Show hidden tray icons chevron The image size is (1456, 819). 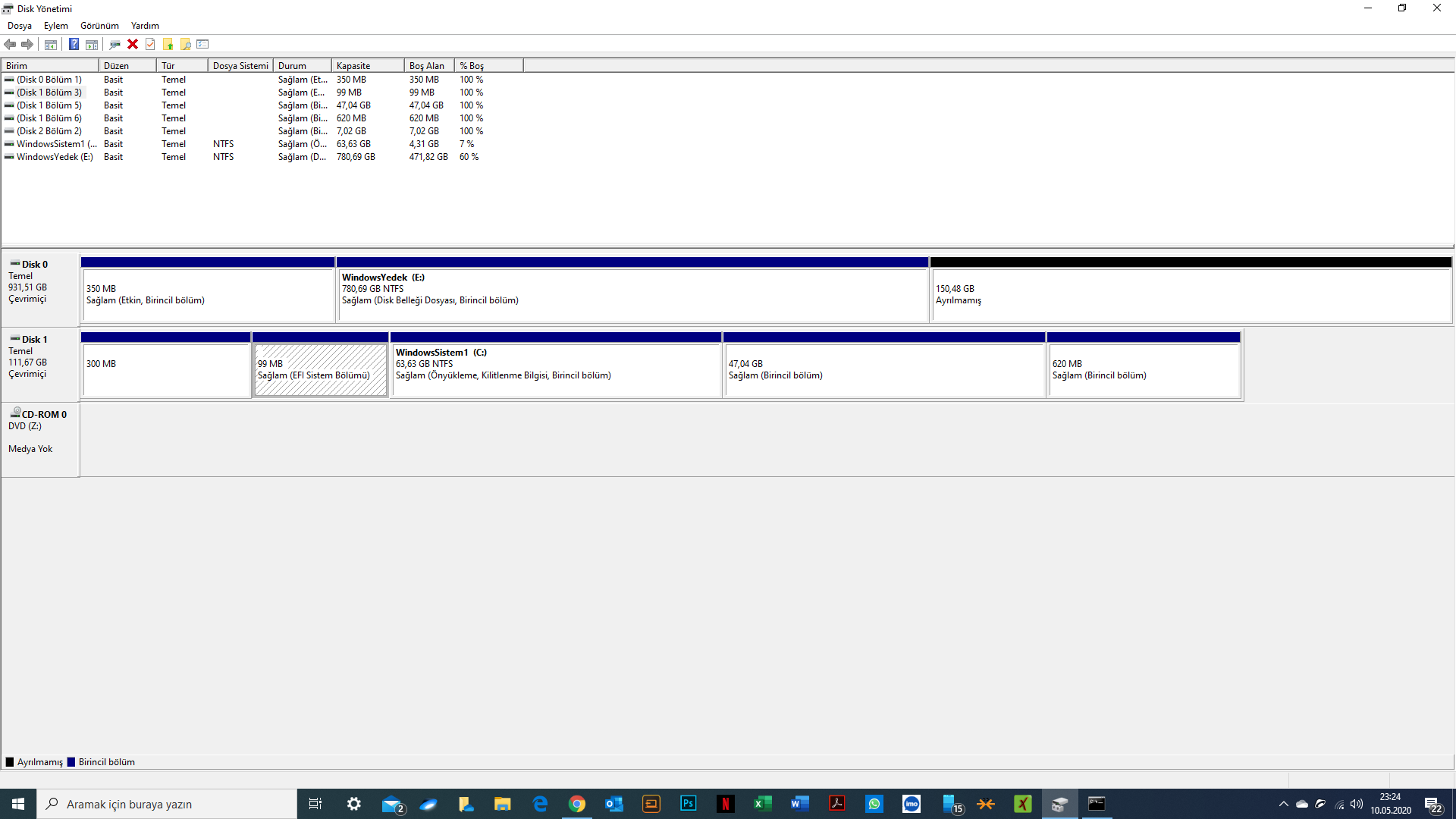pyautogui.click(x=1283, y=804)
